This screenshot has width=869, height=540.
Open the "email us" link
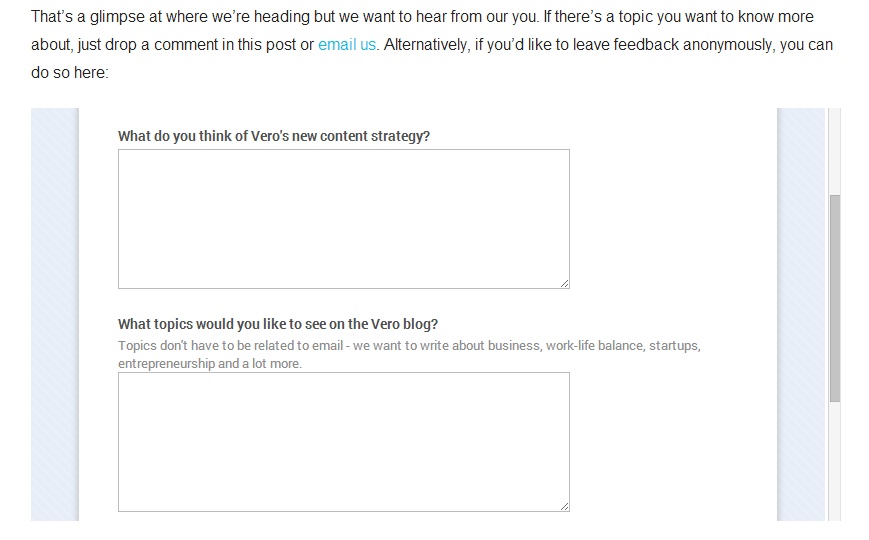click(347, 45)
